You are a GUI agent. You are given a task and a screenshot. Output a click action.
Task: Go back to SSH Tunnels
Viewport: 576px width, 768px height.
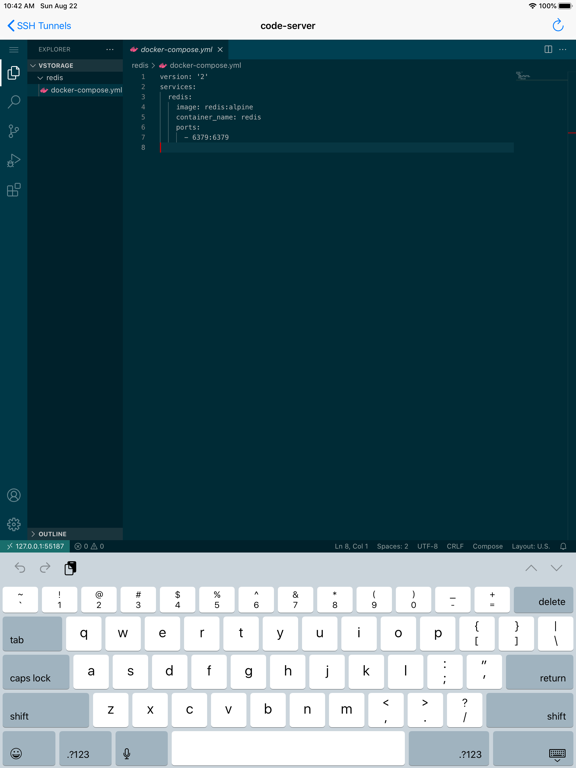click(39, 25)
